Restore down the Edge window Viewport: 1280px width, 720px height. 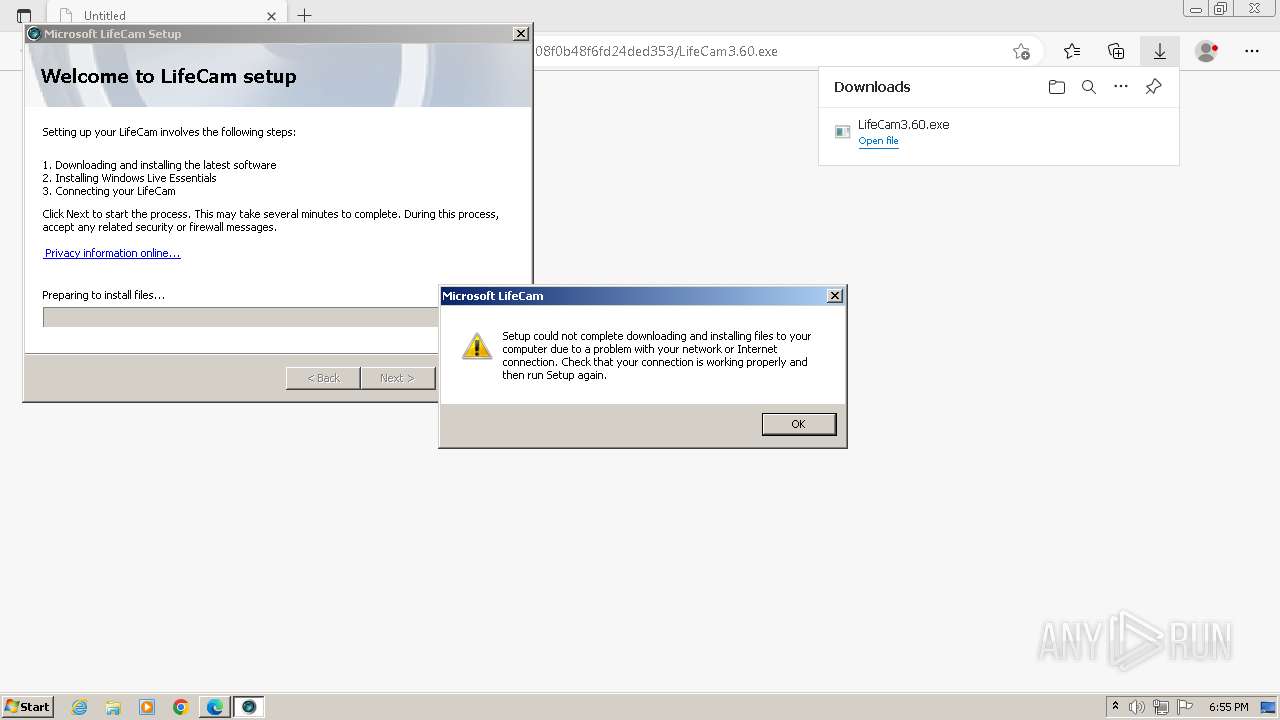[1221, 9]
